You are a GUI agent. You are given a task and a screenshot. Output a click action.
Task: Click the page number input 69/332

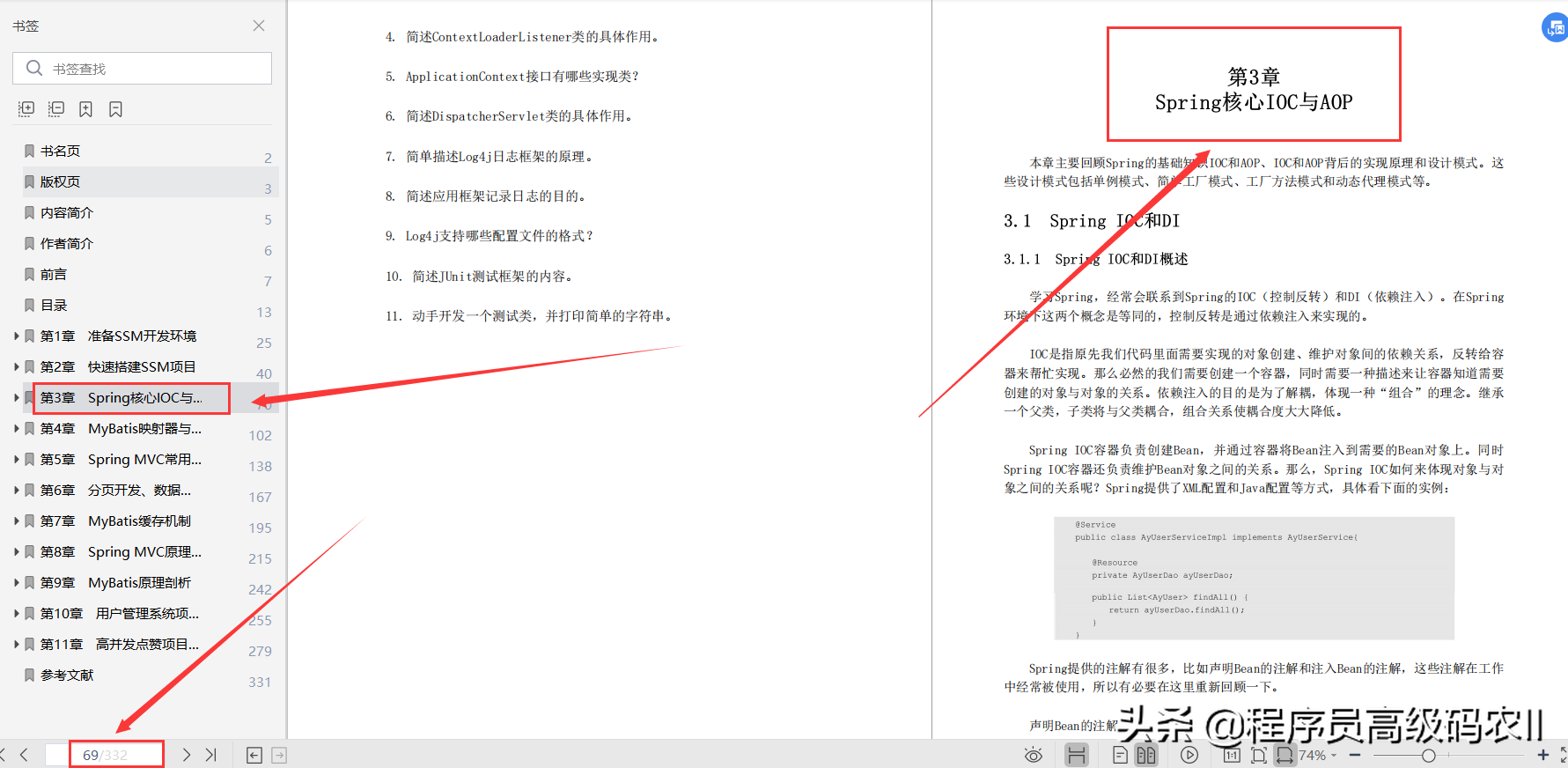click(105, 755)
